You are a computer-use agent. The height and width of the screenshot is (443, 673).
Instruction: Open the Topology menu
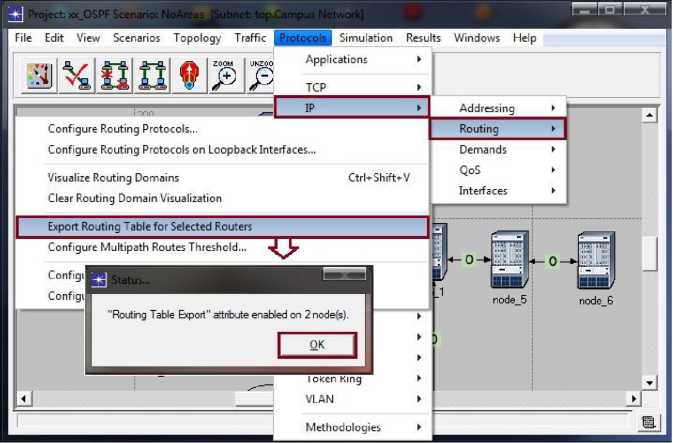(197, 38)
